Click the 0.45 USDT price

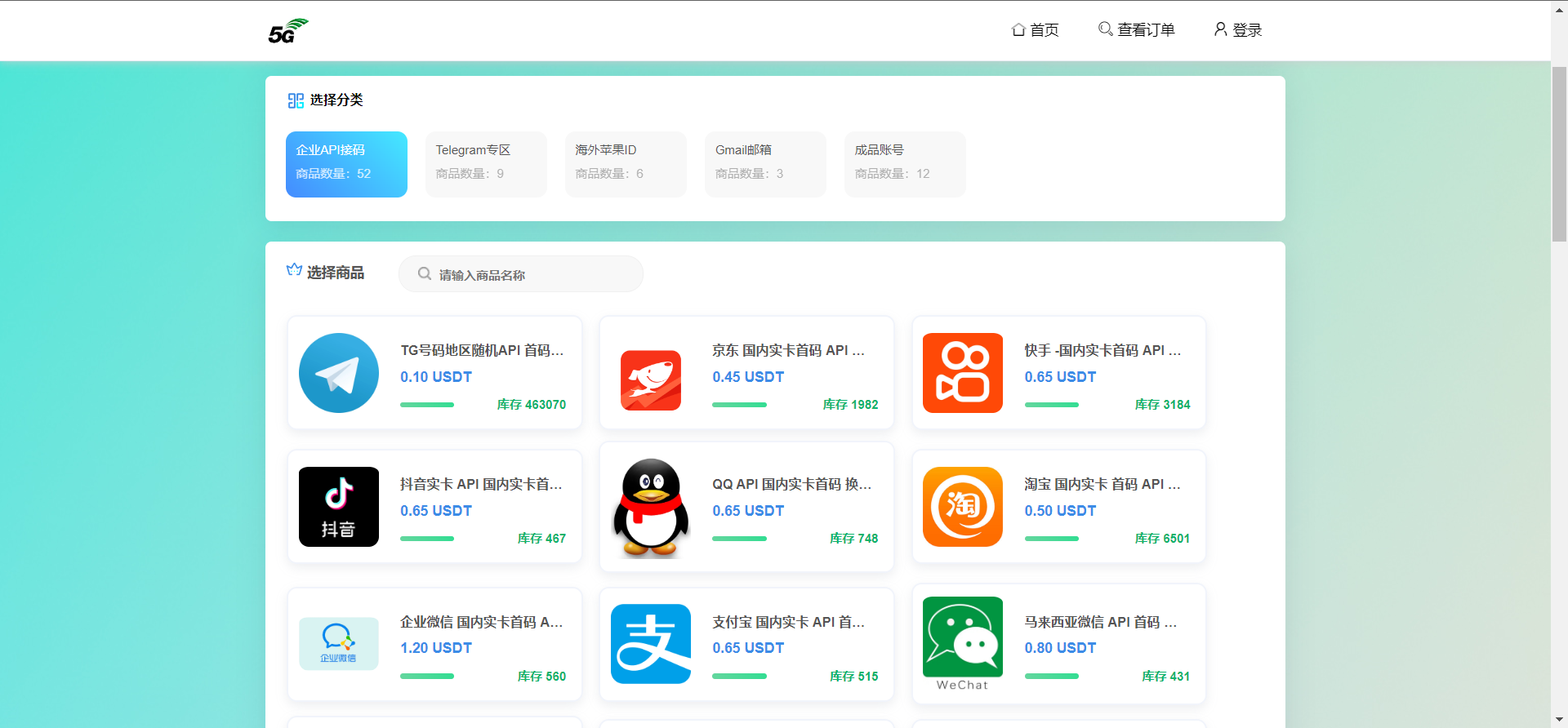[748, 377]
